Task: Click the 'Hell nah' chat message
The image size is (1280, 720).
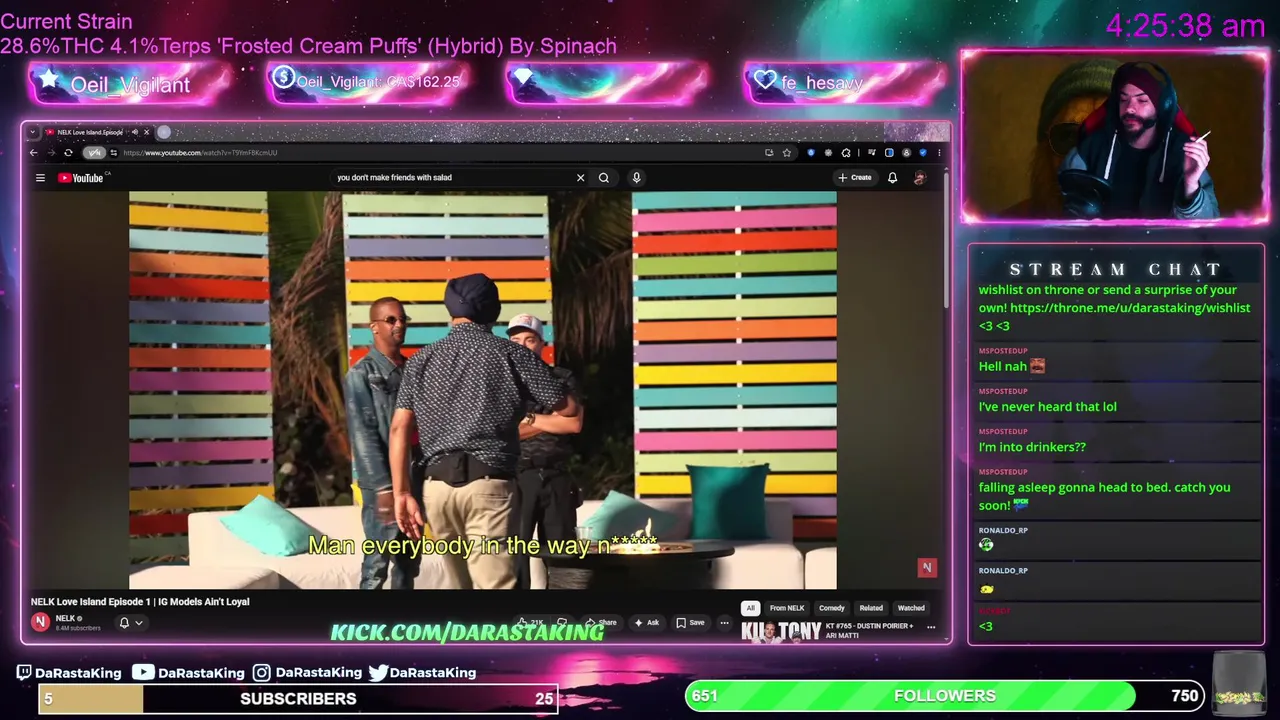Action: click(x=1011, y=366)
